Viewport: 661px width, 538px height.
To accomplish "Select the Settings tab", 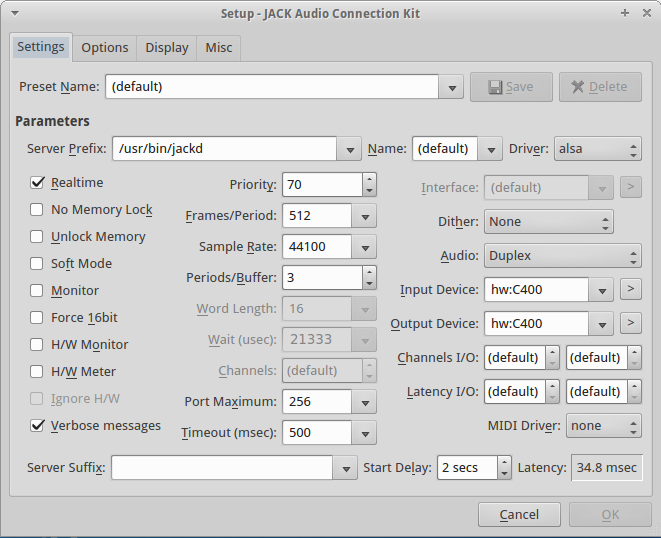I will tap(41, 46).
